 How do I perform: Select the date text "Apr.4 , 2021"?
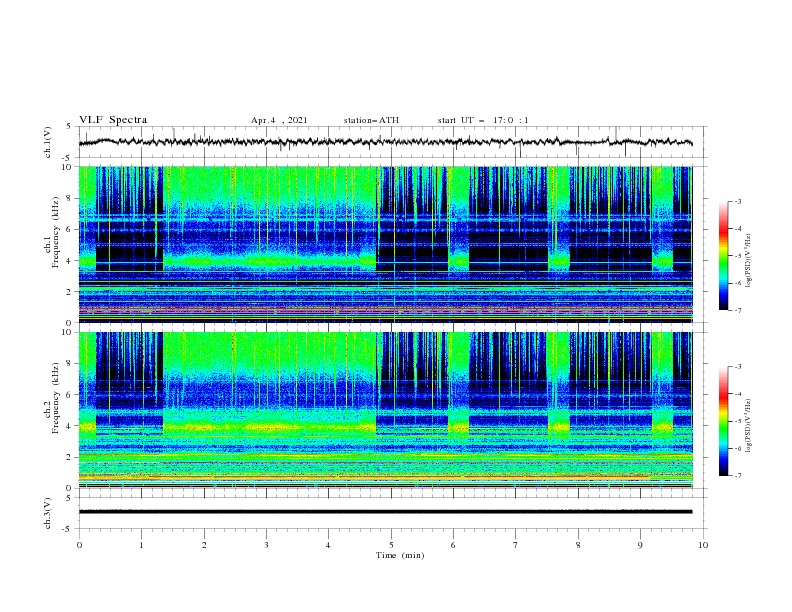pyautogui.click(x=279, y=120)
